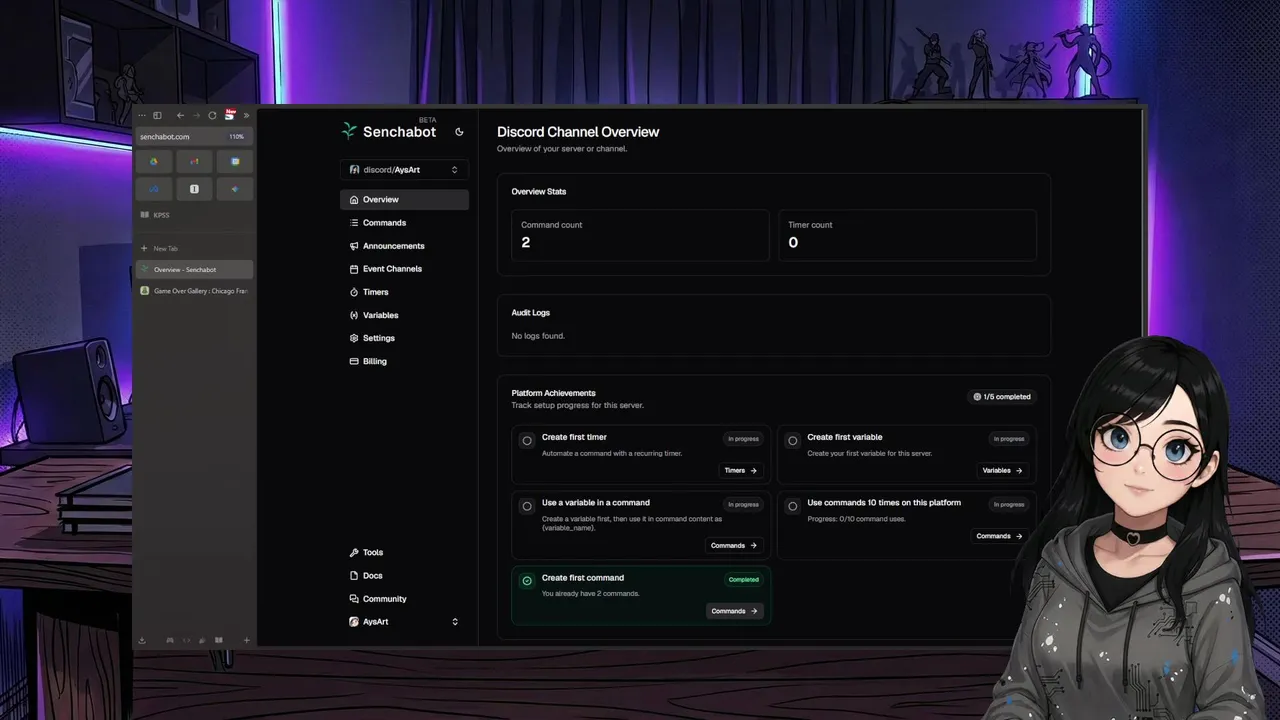Open Timers in the sidebar
The image size is (1280, 720).
tap(404, 292)
